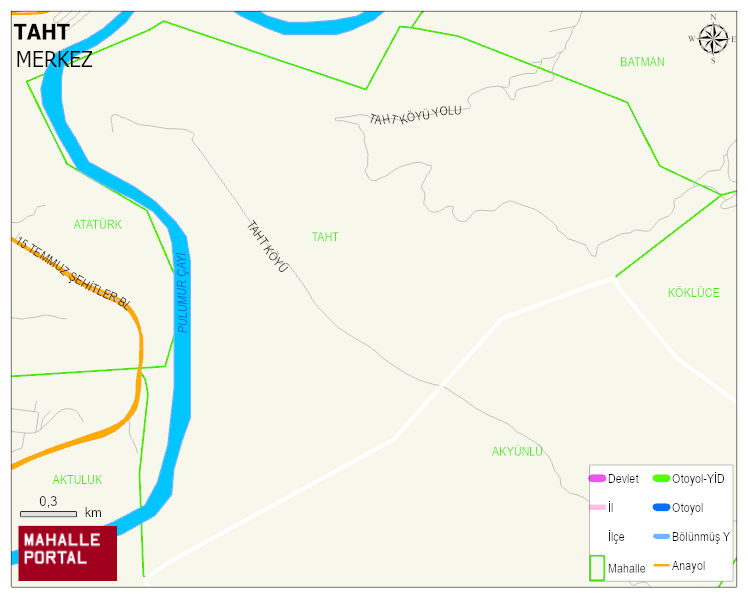Click the Mahalle Portal logo
This screenshot has width=748, height=598.
(x=68, y=553)
